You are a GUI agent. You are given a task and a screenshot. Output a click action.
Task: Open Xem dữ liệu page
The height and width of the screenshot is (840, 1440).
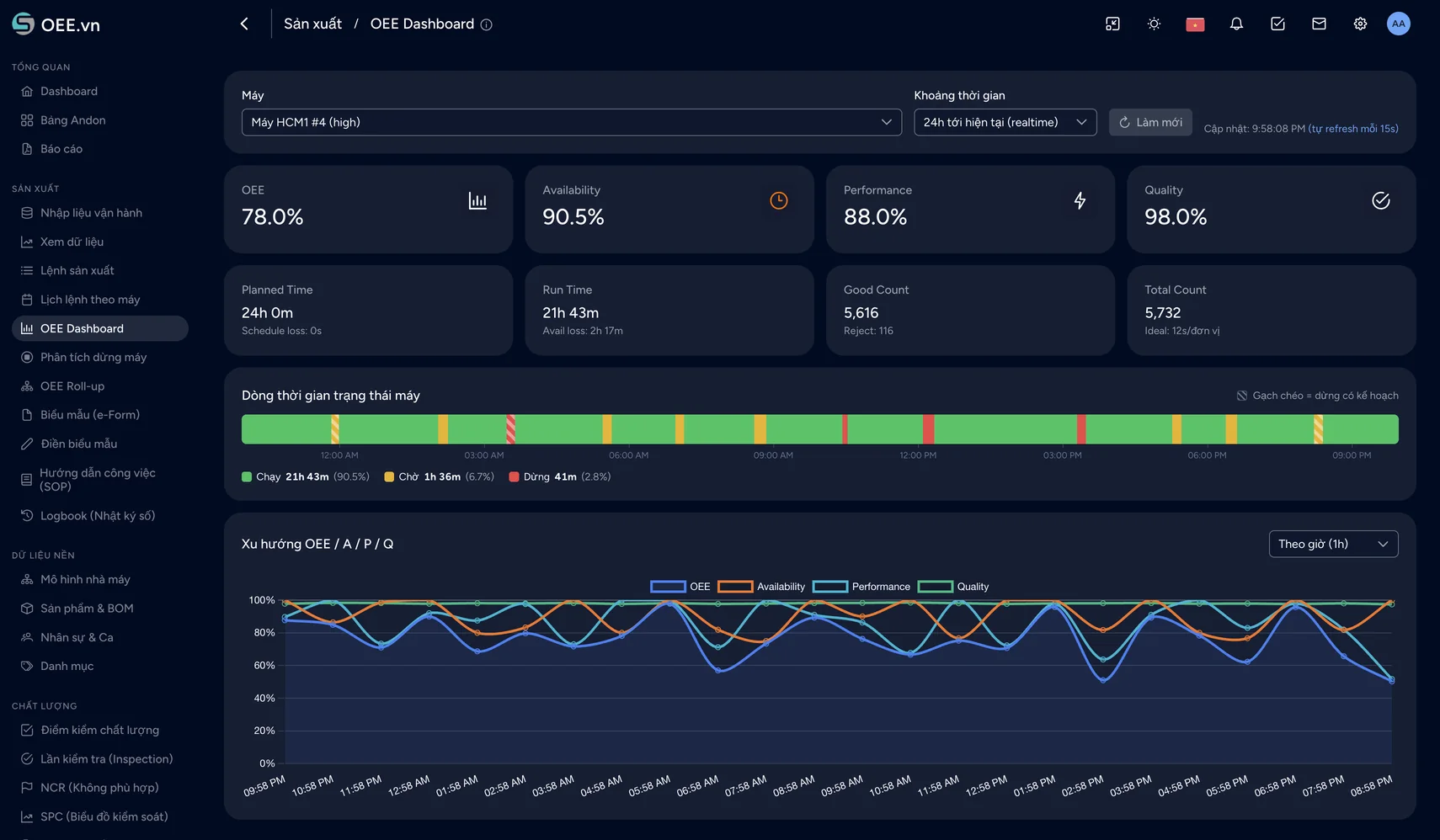[x=100, y=242]
